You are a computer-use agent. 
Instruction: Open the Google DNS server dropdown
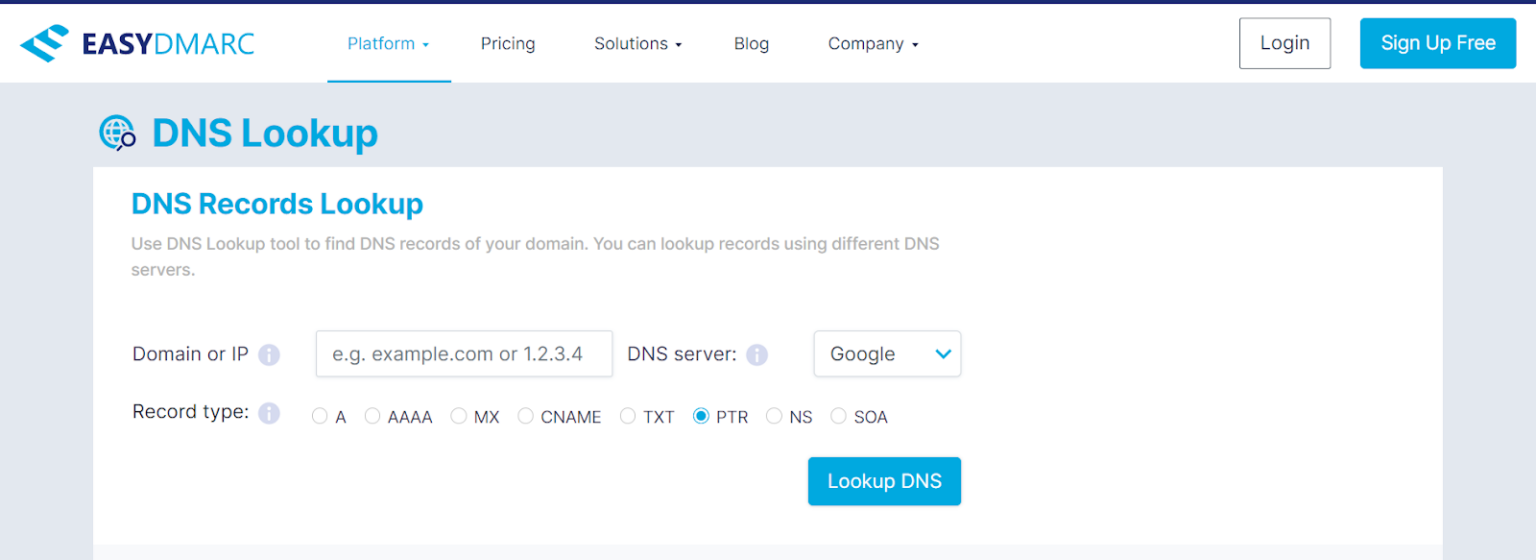887,354
